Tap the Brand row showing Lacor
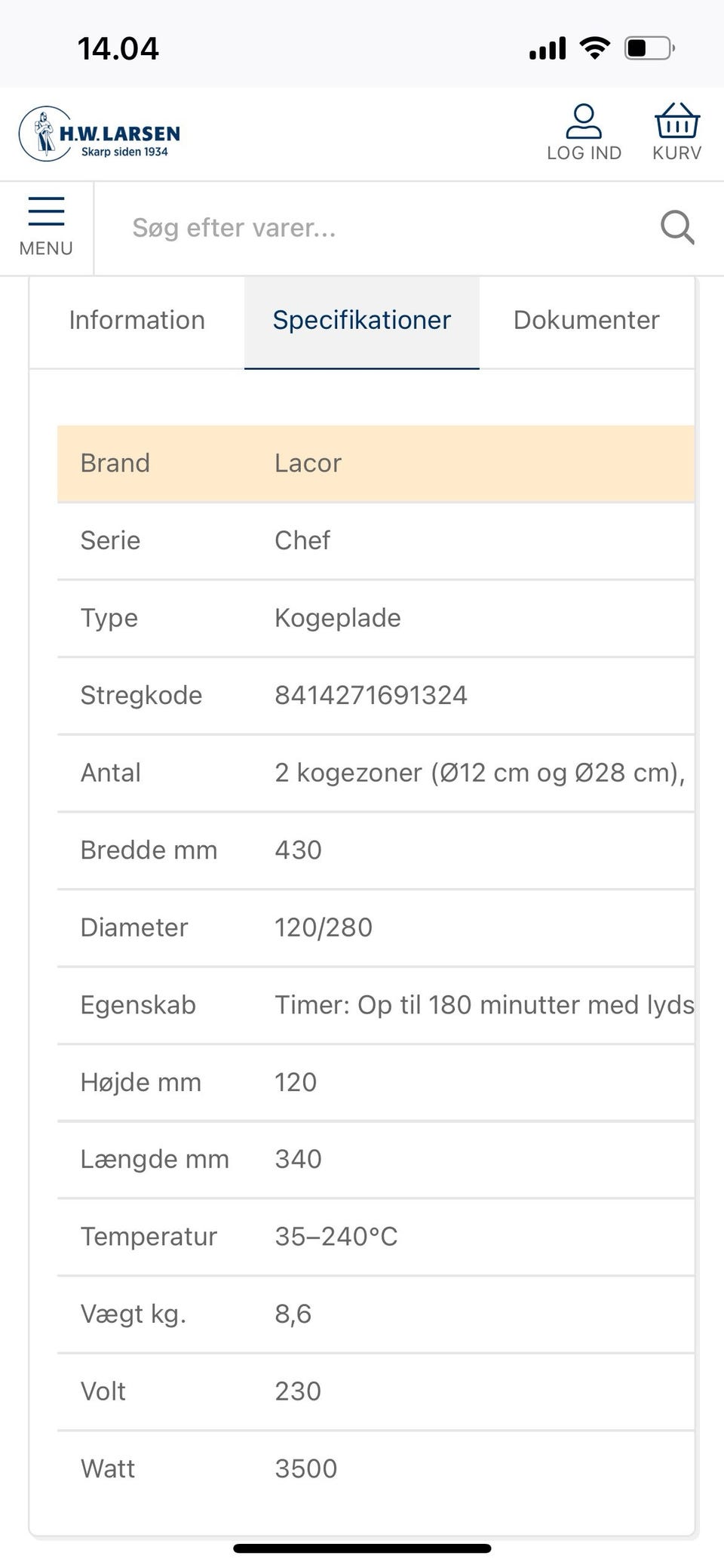Screen dimensions: 724x1568 click(x=376, y=463)
